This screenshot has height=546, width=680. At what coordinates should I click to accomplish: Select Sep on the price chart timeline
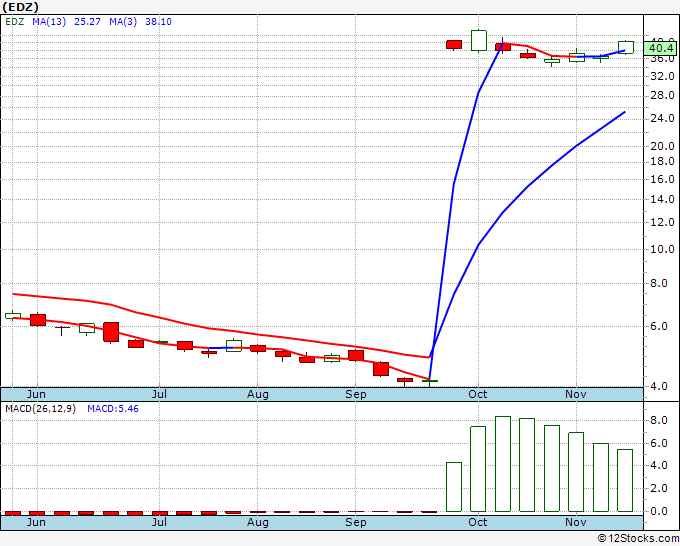(356, 394)
